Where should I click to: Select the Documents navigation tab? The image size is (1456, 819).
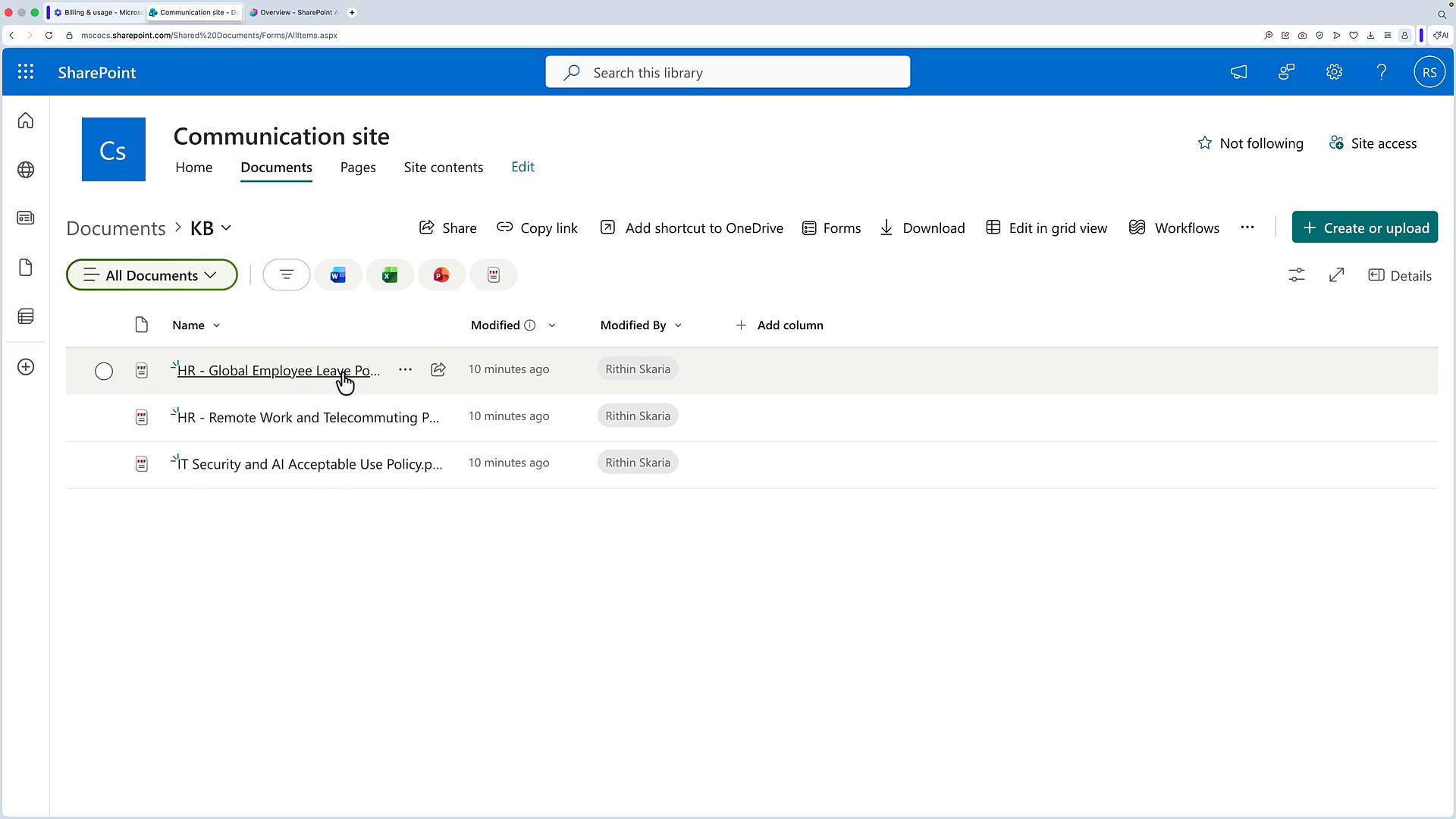click(276, 167)
